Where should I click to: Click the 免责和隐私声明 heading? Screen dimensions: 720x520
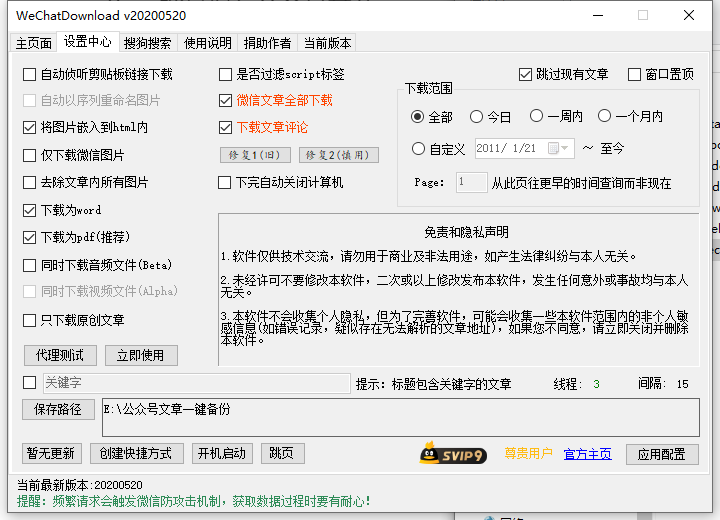(466, 232)
